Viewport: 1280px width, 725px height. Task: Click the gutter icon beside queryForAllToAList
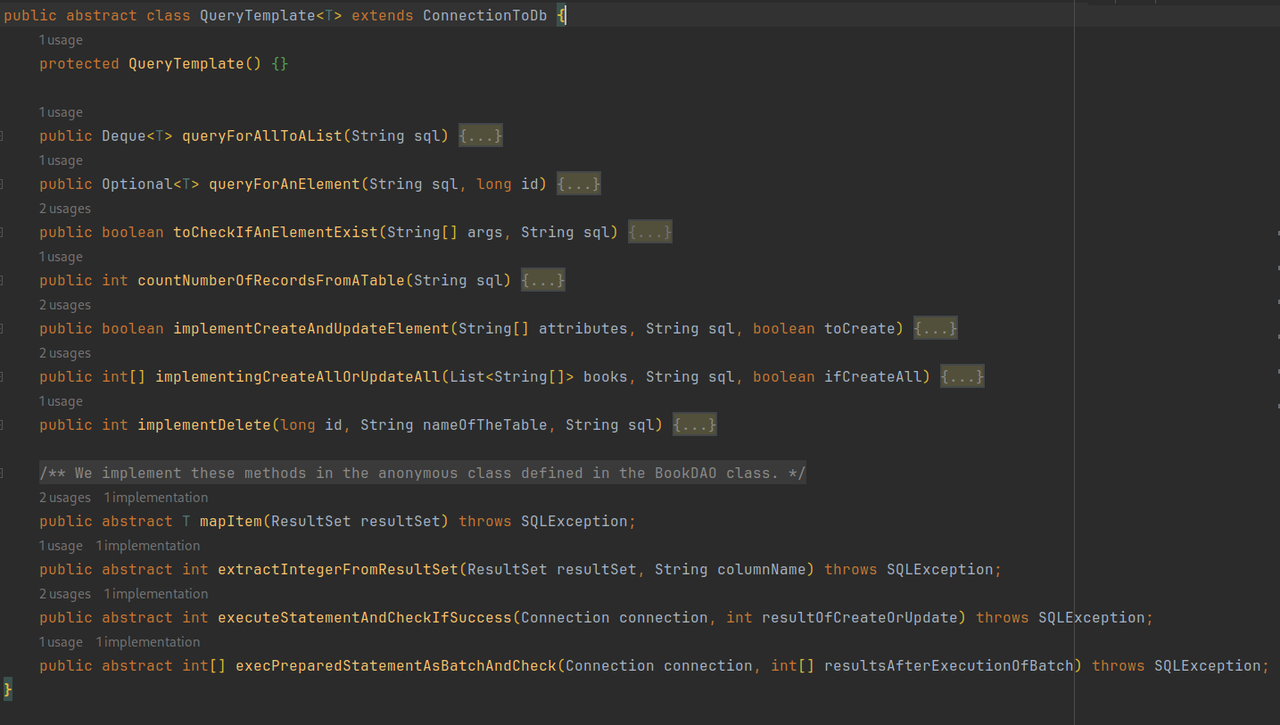5,135
